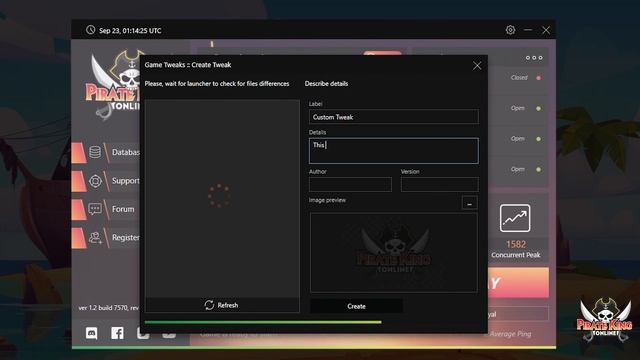
Task: Click the image preview browse button
Action: (x=469, y=203)
